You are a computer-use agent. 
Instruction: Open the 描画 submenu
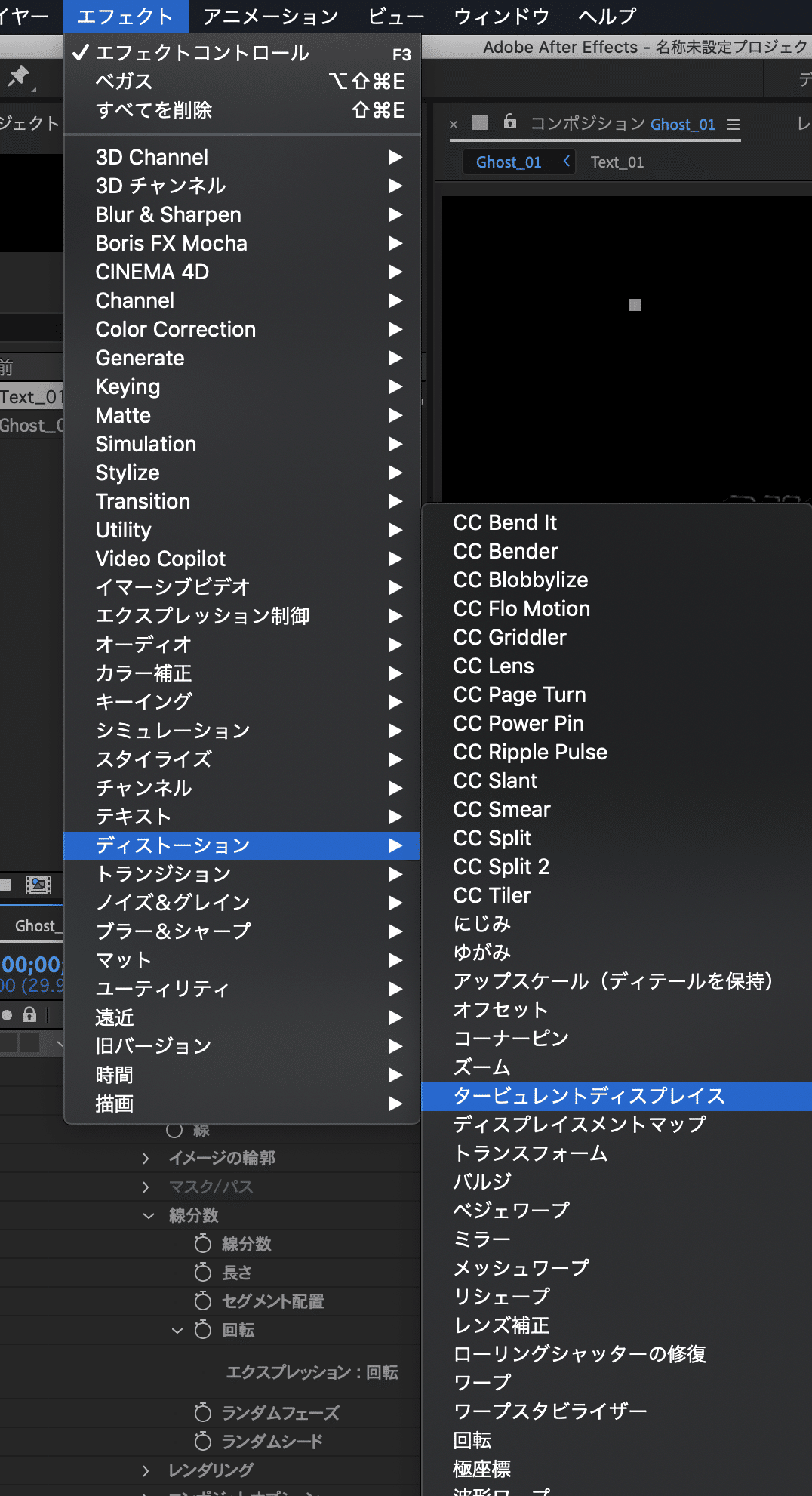tap(241, 1104)
